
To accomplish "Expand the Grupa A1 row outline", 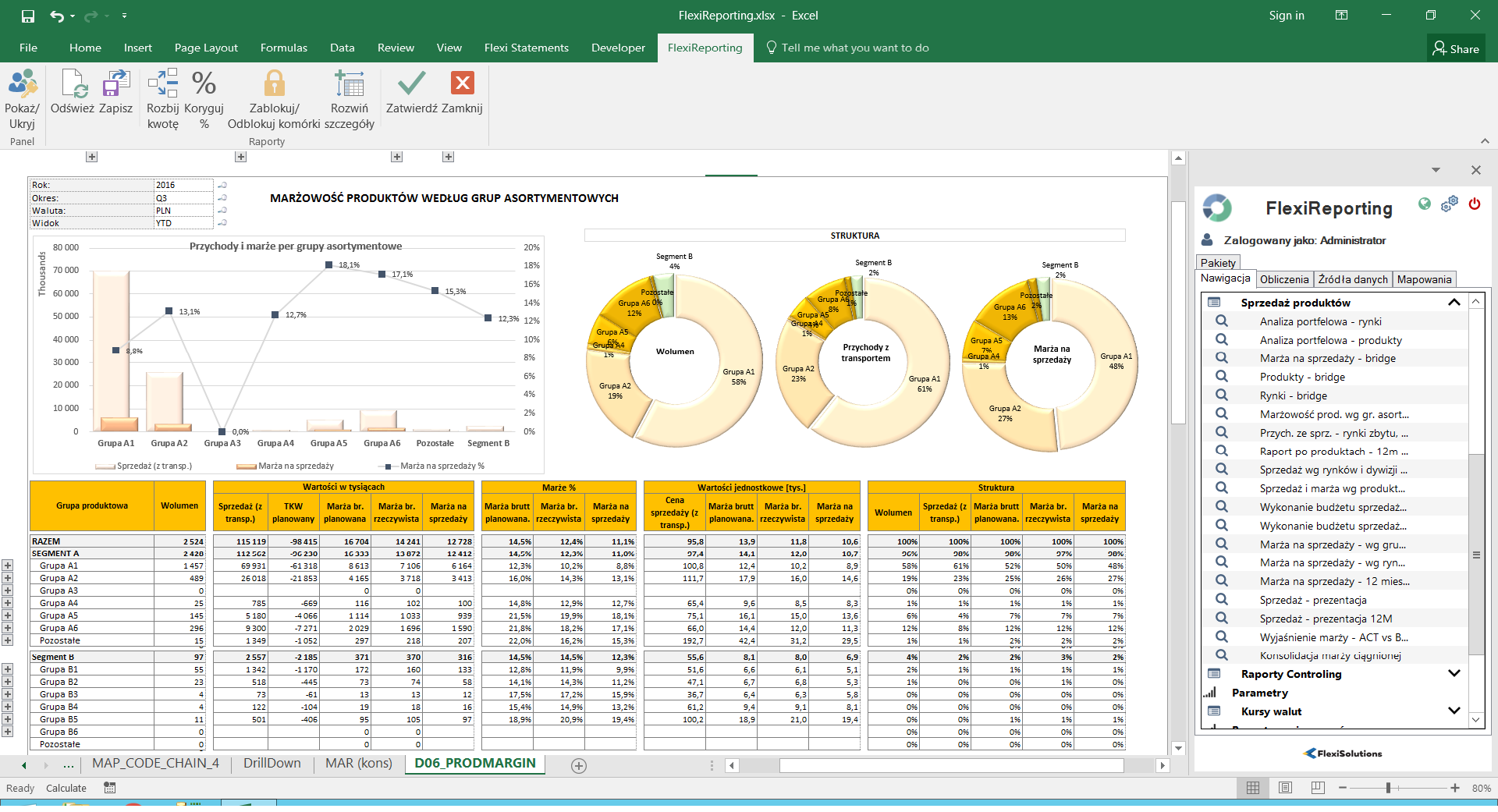I will (x=8, y=566).
